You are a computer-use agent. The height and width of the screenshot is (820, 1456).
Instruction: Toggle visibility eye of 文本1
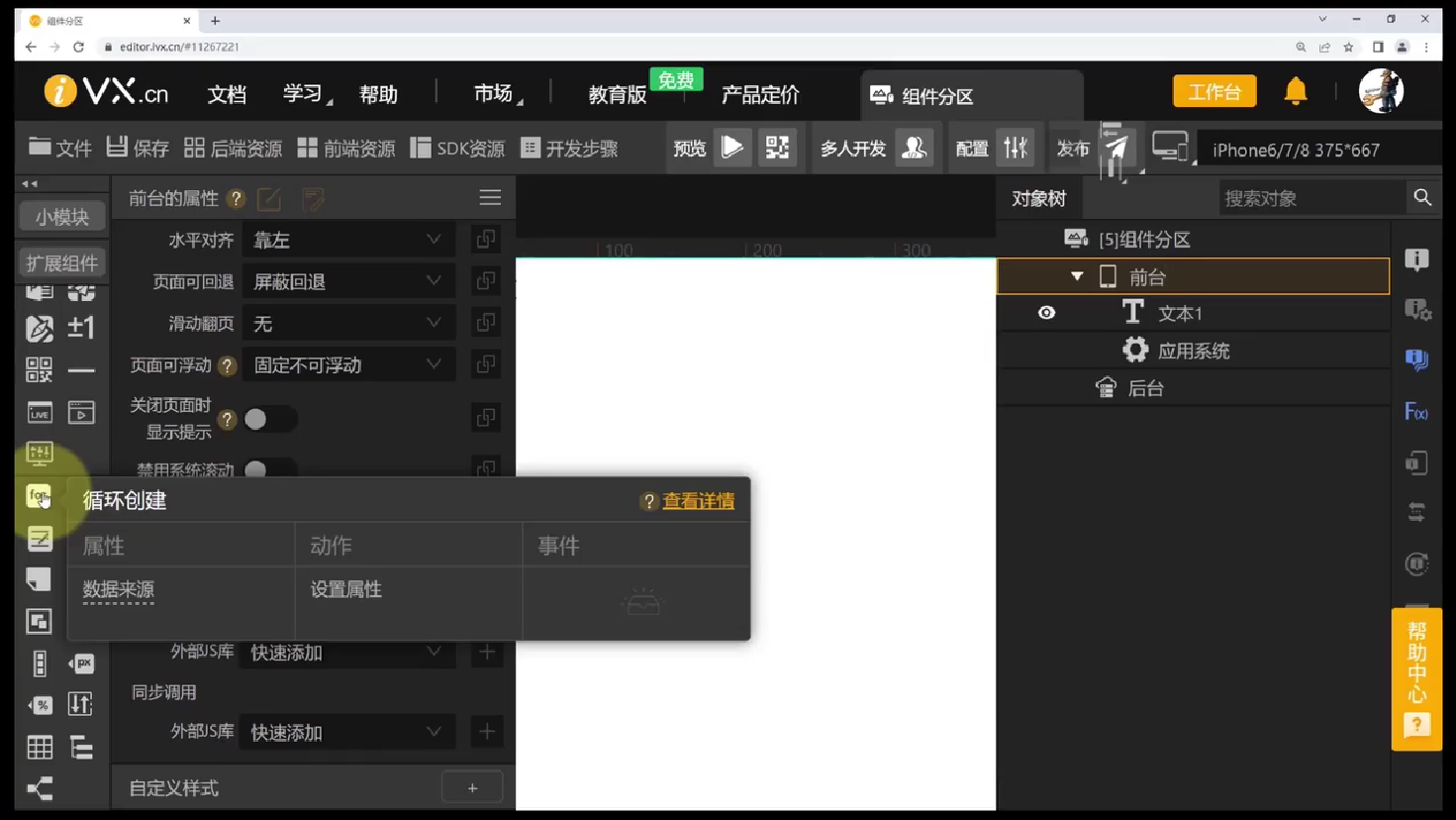click(x=1046, y=313)
